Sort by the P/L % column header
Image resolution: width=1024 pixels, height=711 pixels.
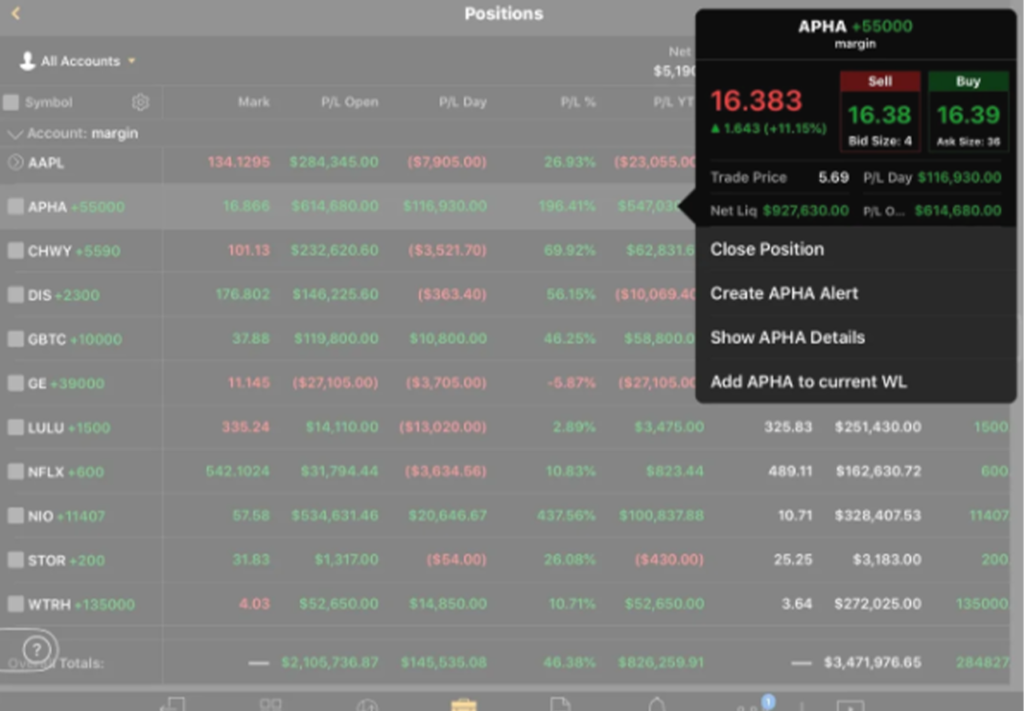[x=578, y=102]
